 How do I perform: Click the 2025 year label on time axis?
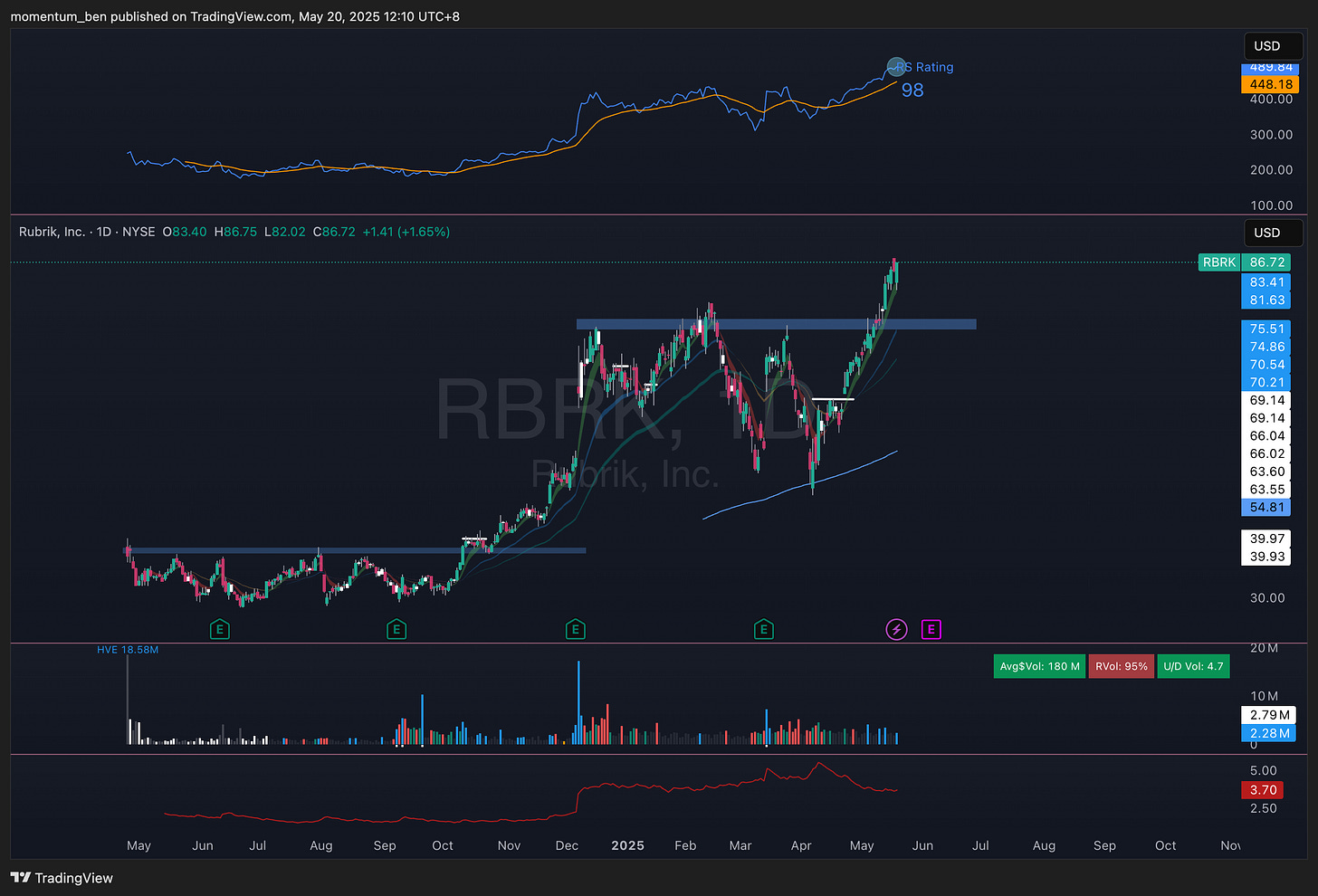[627, 846]
